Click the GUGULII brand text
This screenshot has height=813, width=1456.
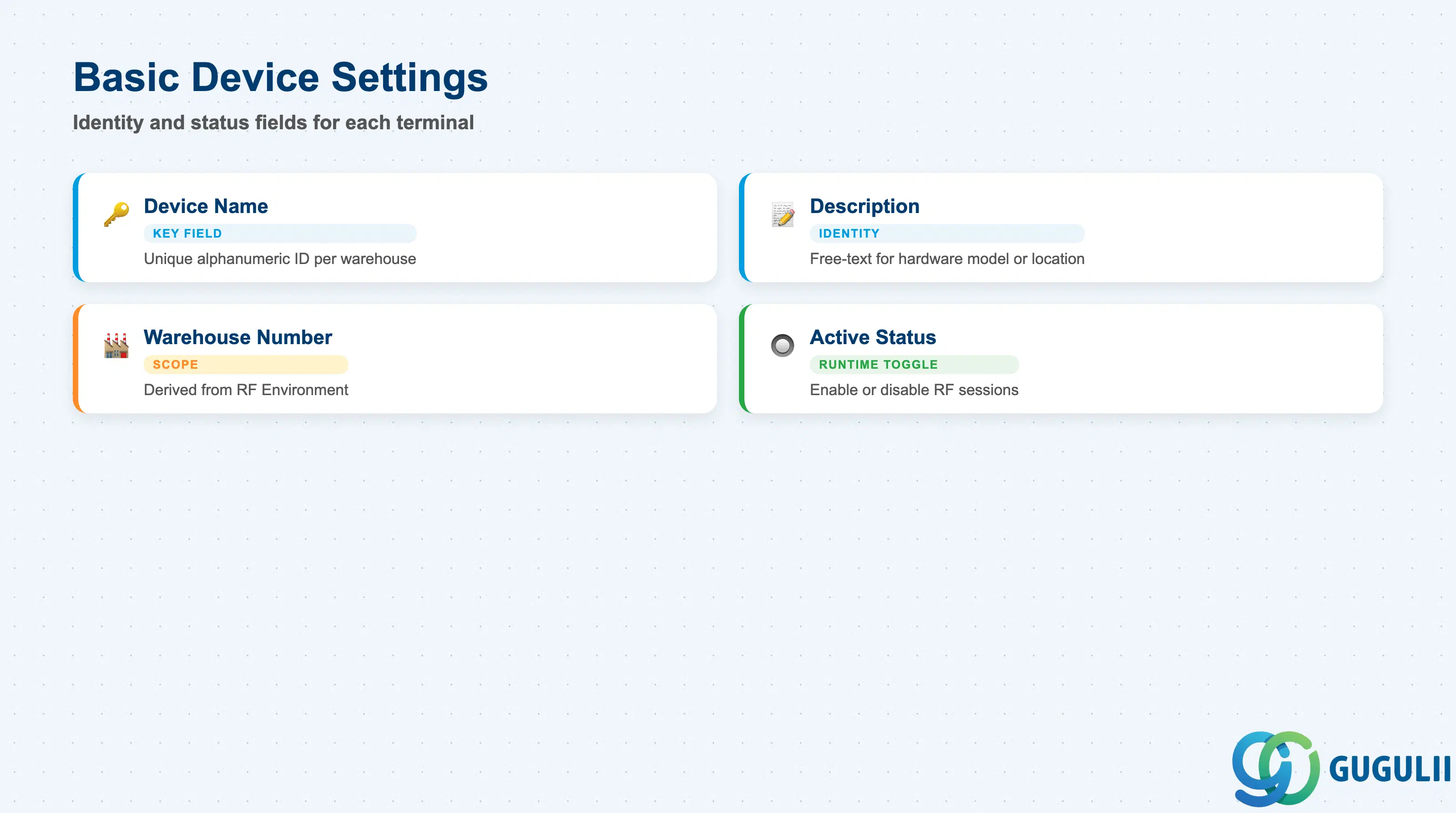pyautogui.click(x=1390, y=769)
